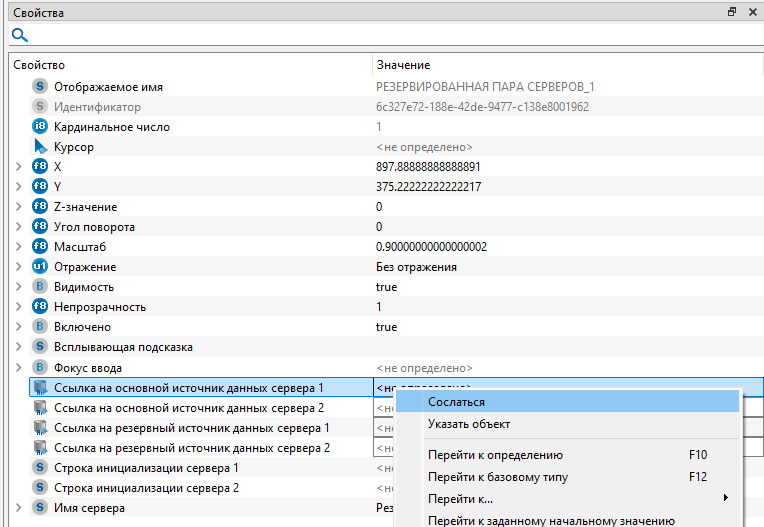Screen dimensions: 764x527
Task: Click the string icon beside Строка инициализации сервера 1
Action: click(x=40, y=468)
